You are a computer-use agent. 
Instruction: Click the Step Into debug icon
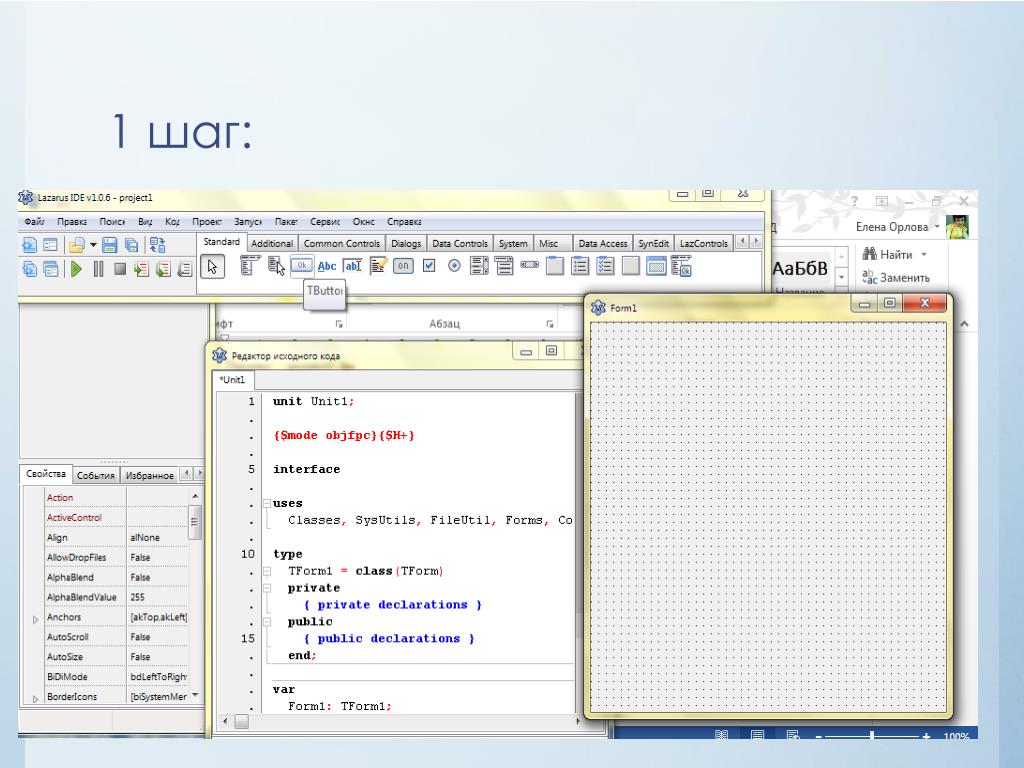point(142,268)
